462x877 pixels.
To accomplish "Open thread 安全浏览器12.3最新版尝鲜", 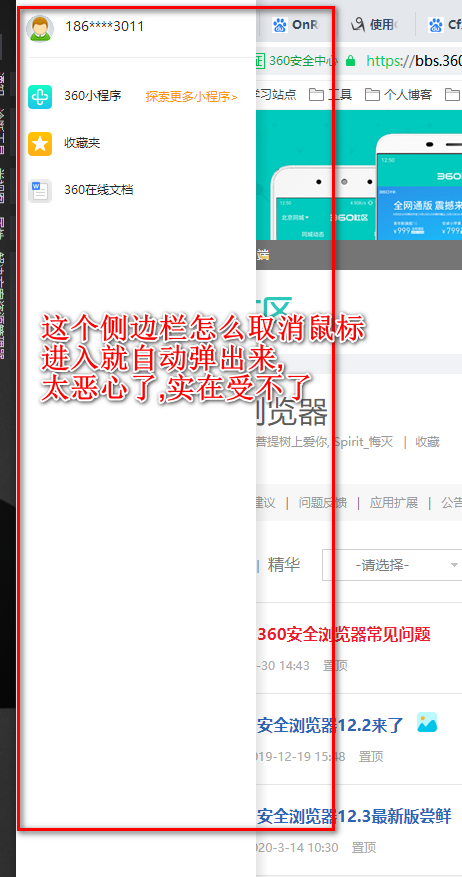I will tap(354, 817).
